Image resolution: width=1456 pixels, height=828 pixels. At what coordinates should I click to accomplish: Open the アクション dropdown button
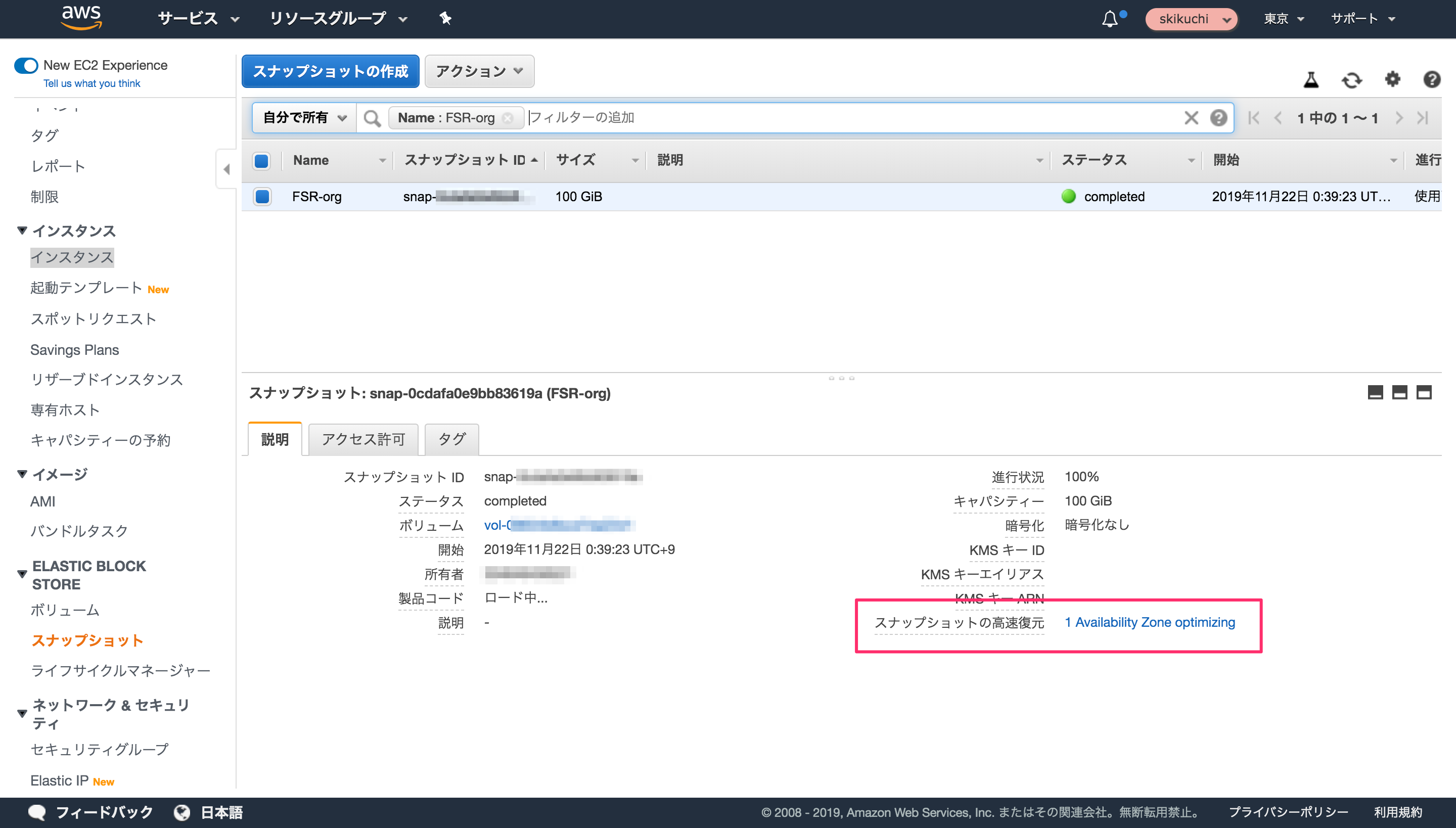(479, 71)
